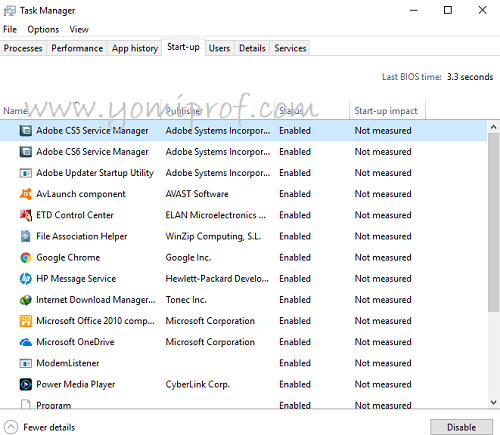
Task: Click the Adobe Updater Startup Utility icon
Action: (x=26, y=173)
